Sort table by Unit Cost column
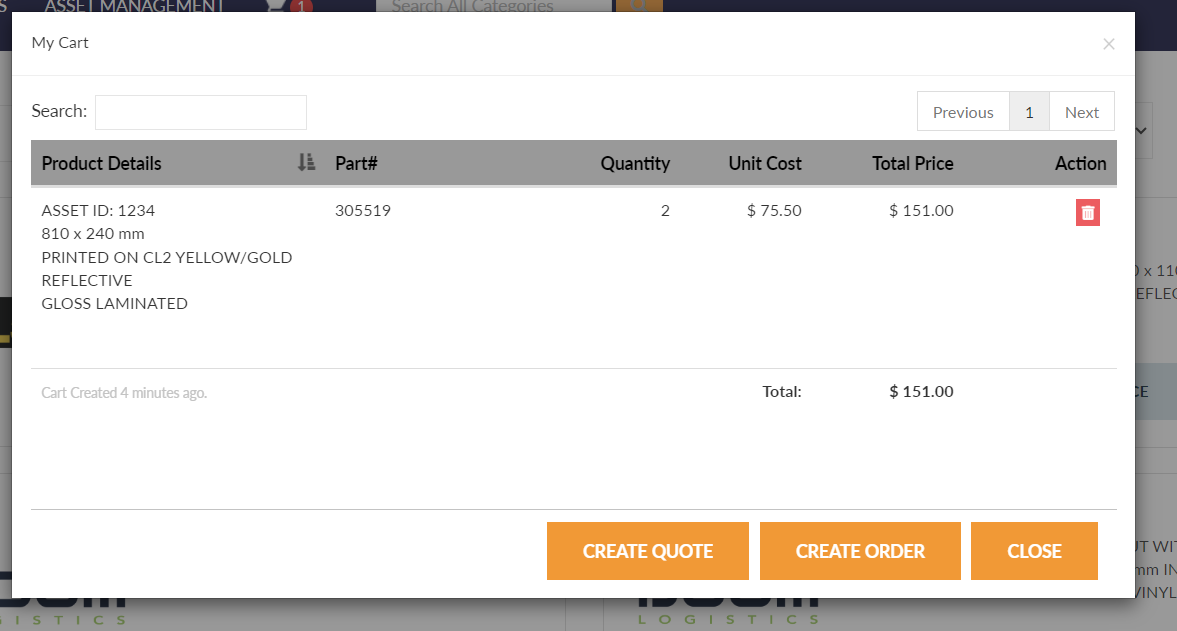 click(x=765, y=163)
